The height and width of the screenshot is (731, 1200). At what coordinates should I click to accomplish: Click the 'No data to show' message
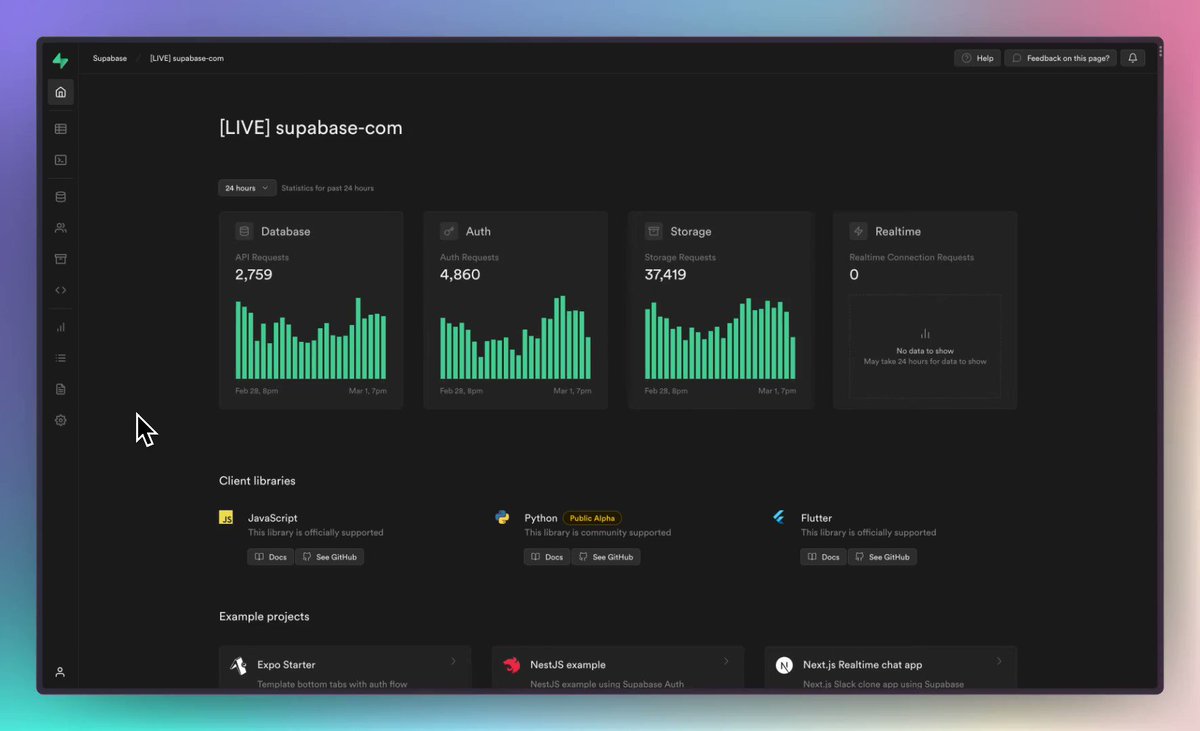point(925,351)
